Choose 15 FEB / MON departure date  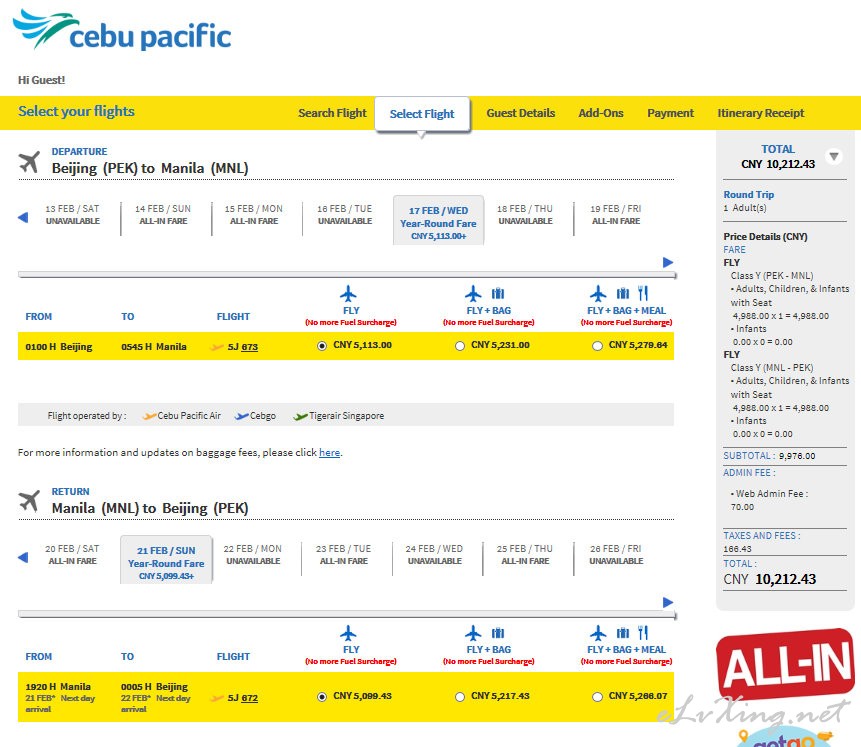pos(254,215)
